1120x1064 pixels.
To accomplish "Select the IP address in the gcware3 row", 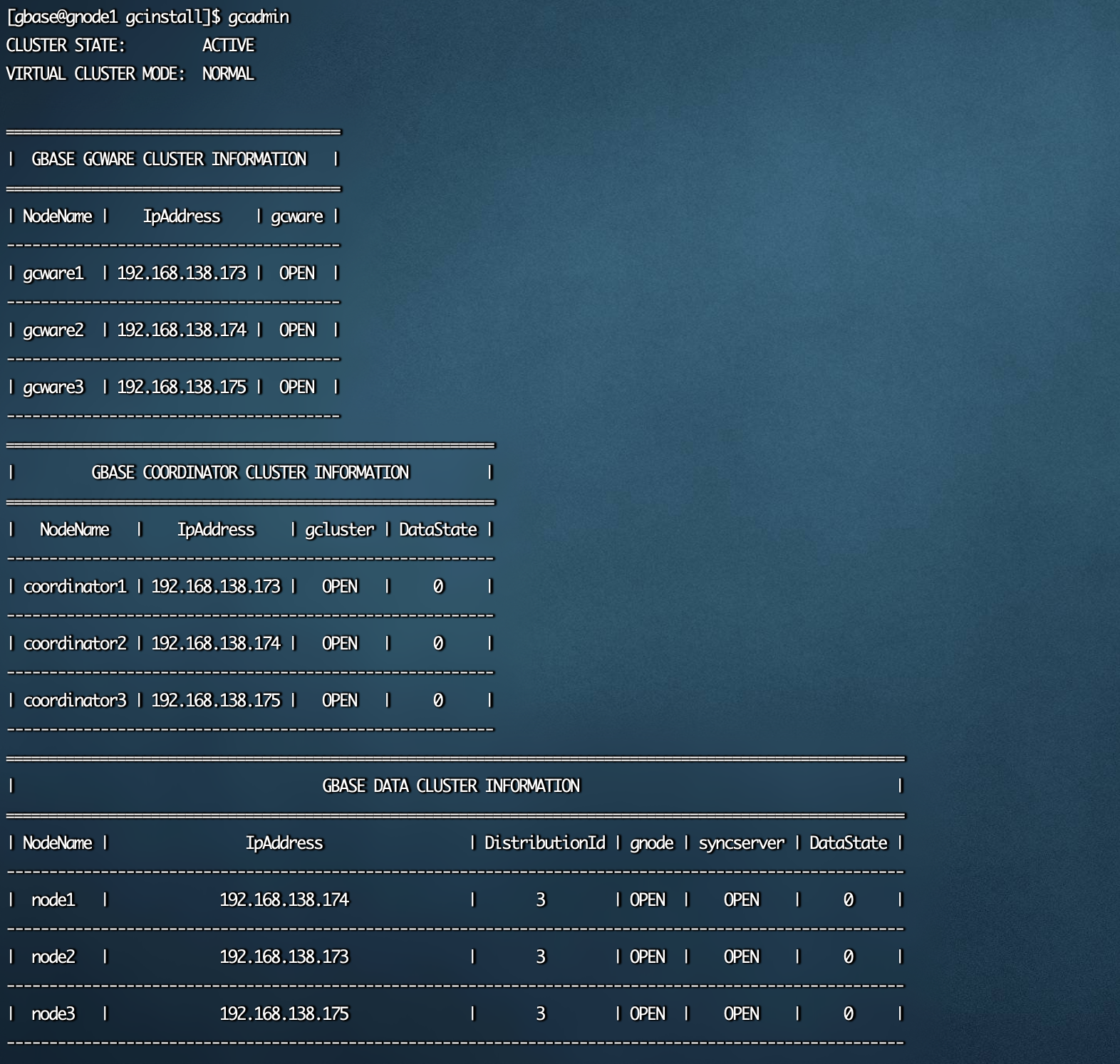I will point(182,387).
